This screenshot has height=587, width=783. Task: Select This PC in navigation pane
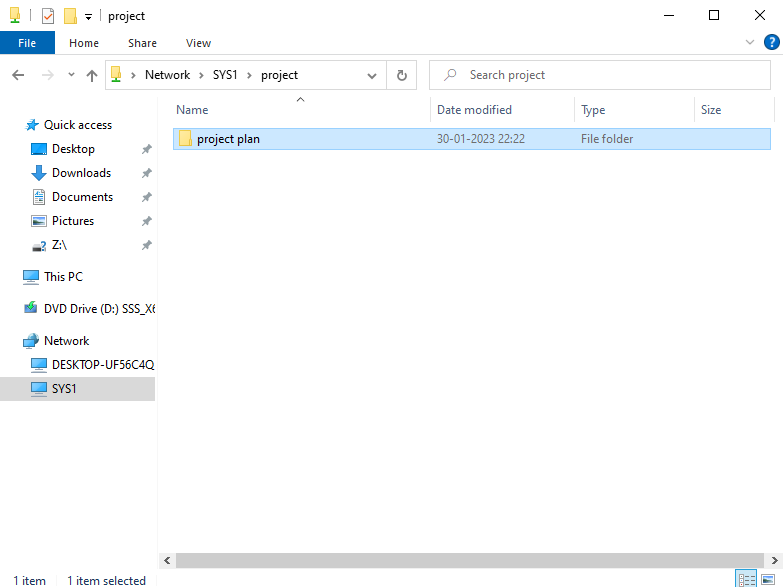(63, 277)
